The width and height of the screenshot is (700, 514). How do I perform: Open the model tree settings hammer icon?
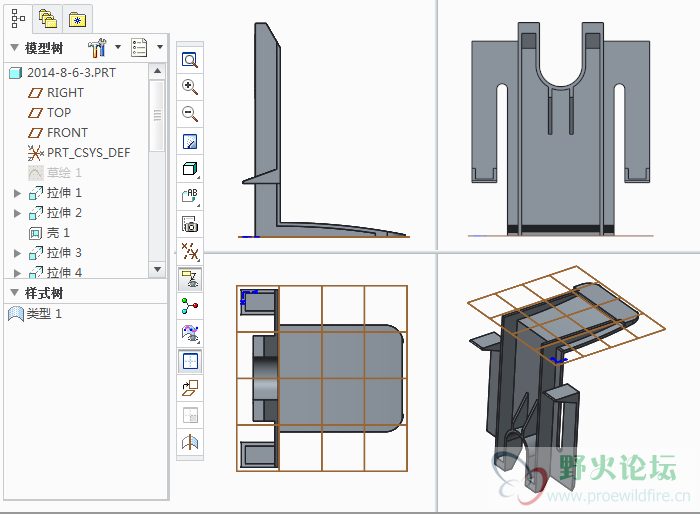(97, 48)
